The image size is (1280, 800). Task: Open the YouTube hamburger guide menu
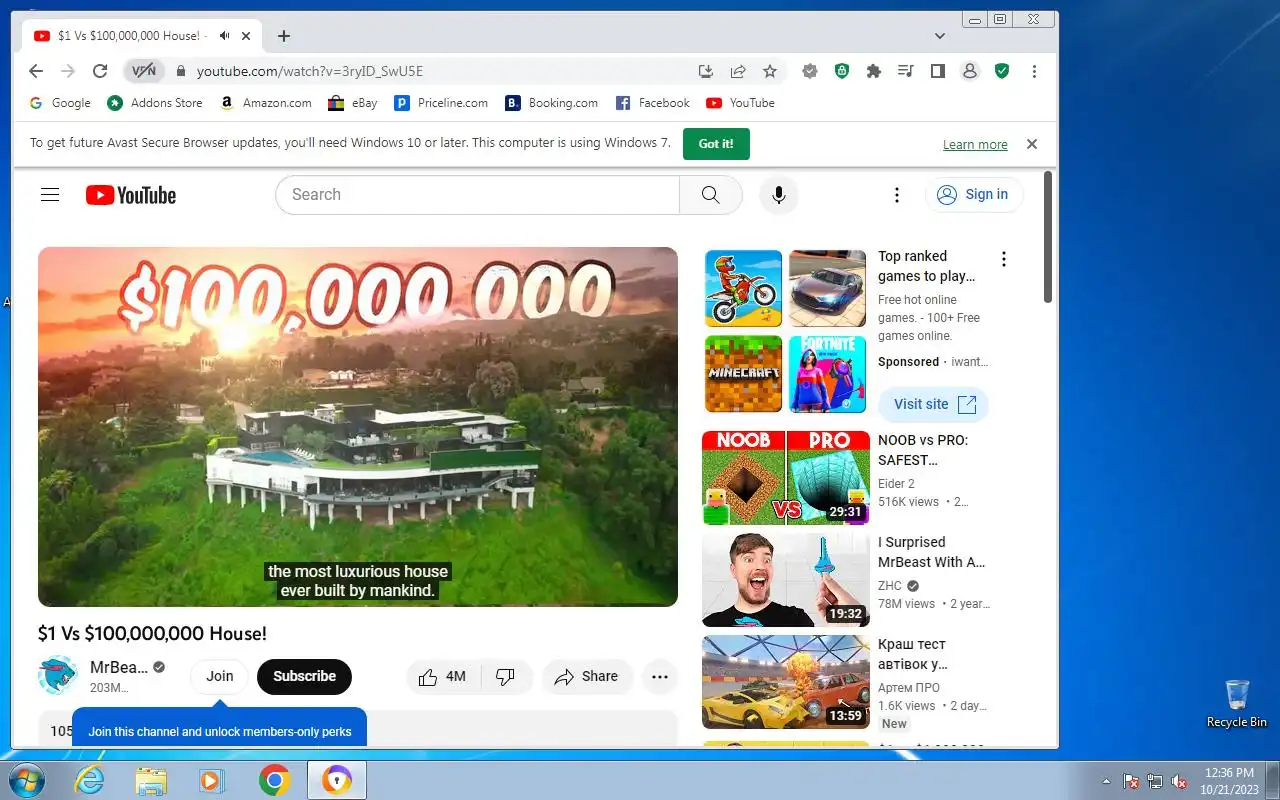(x=50, y=195)
